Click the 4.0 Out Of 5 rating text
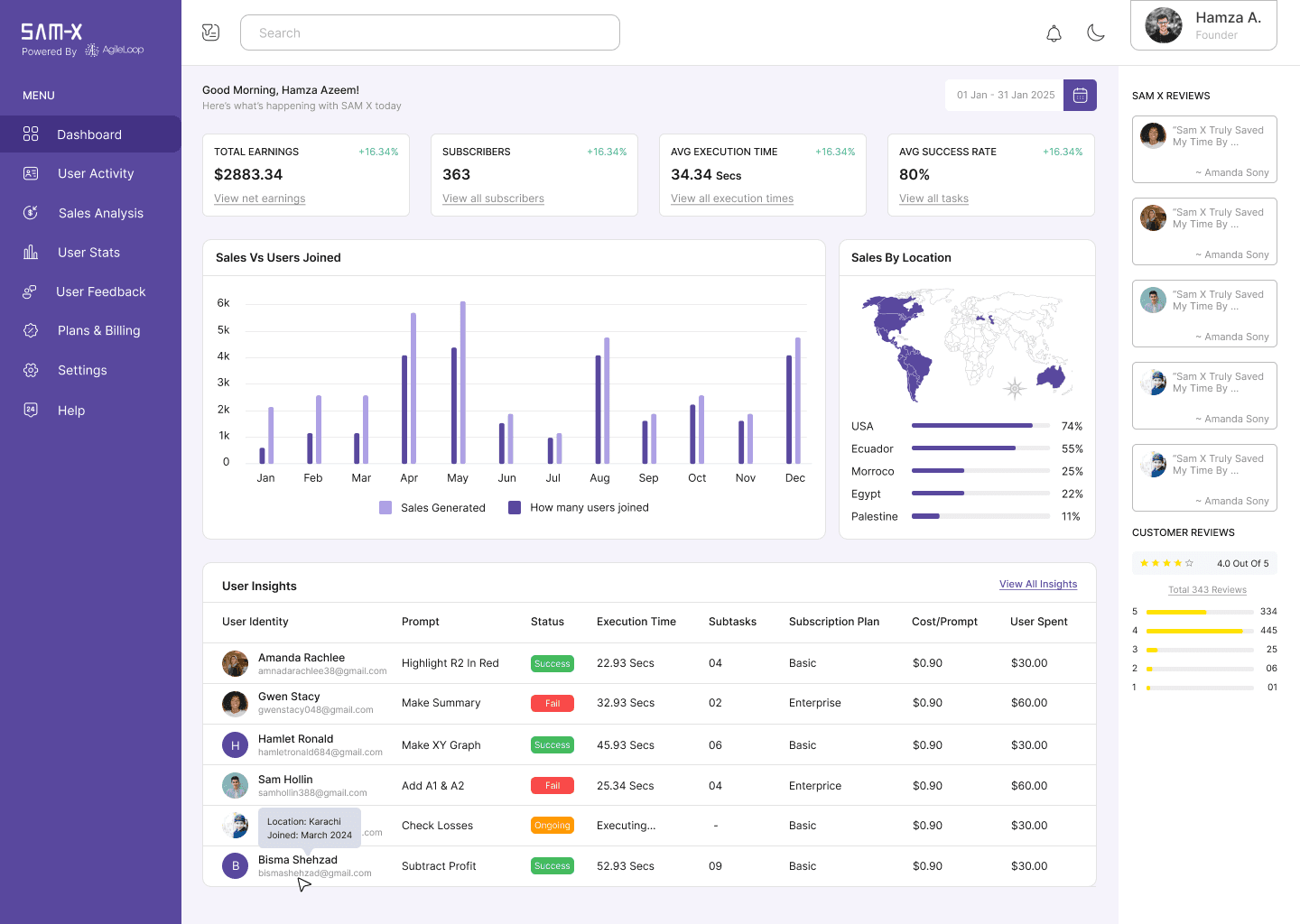The width and height of the screenshot is (1300, 924). pyautogui.click(x=1243, y=563)
